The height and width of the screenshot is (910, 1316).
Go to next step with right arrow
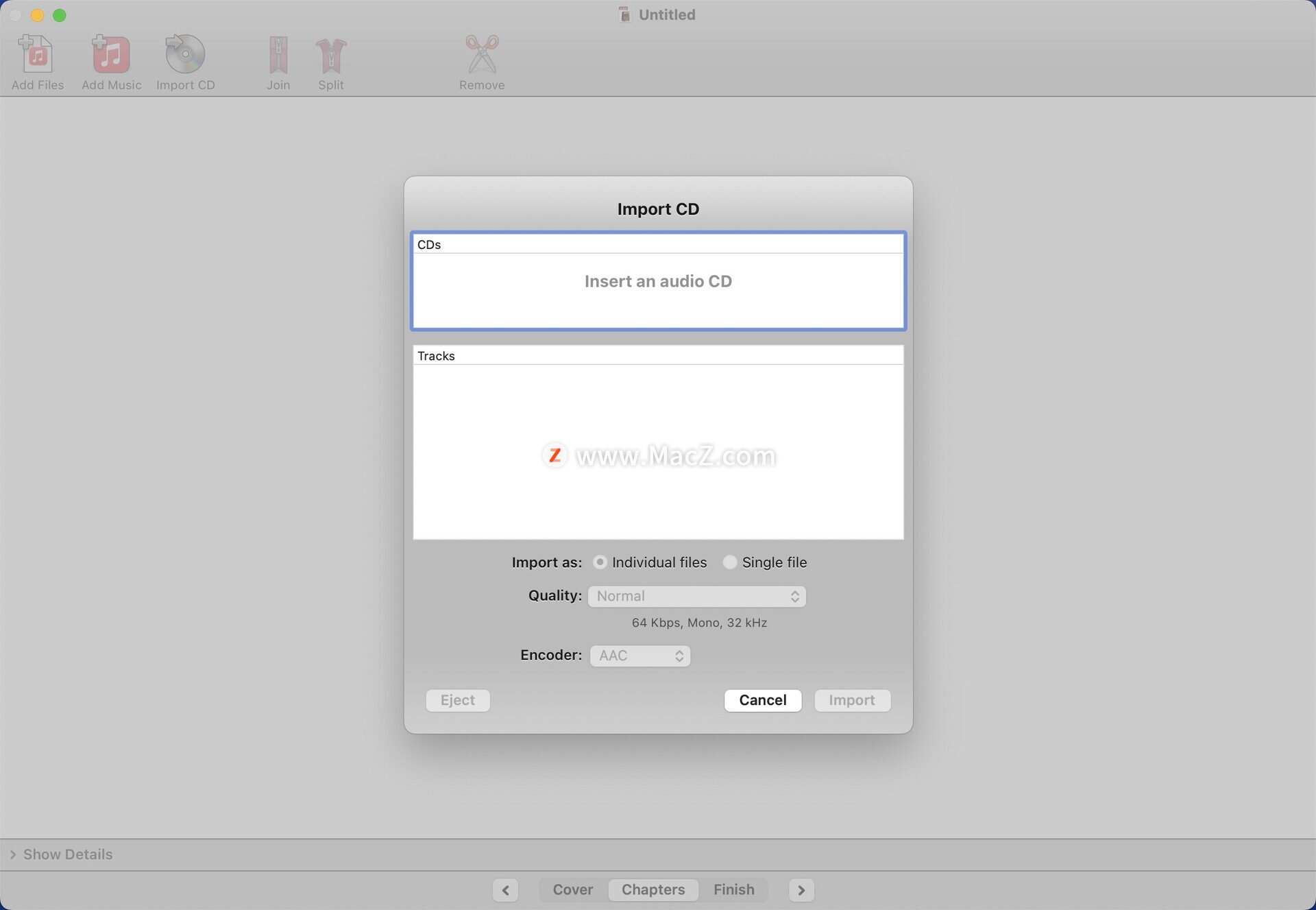[801, 890]
